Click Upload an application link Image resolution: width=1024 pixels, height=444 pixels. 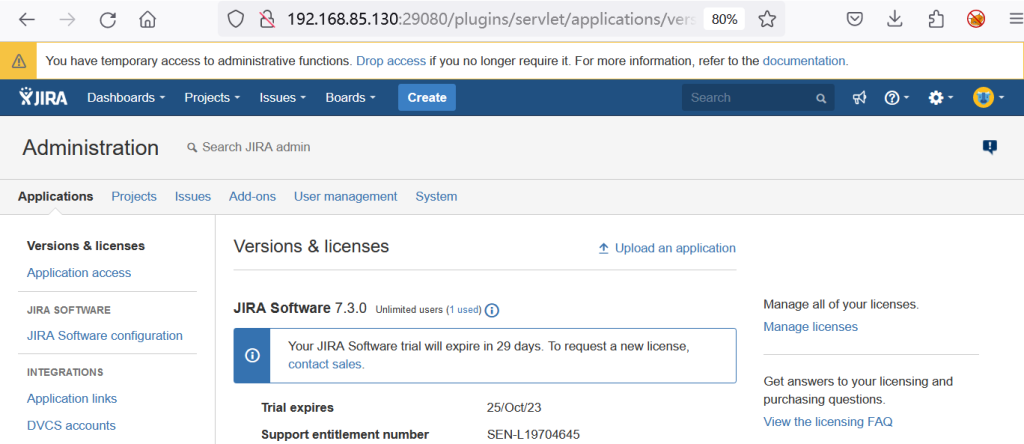pyautogui.click(x=675, y=248)
